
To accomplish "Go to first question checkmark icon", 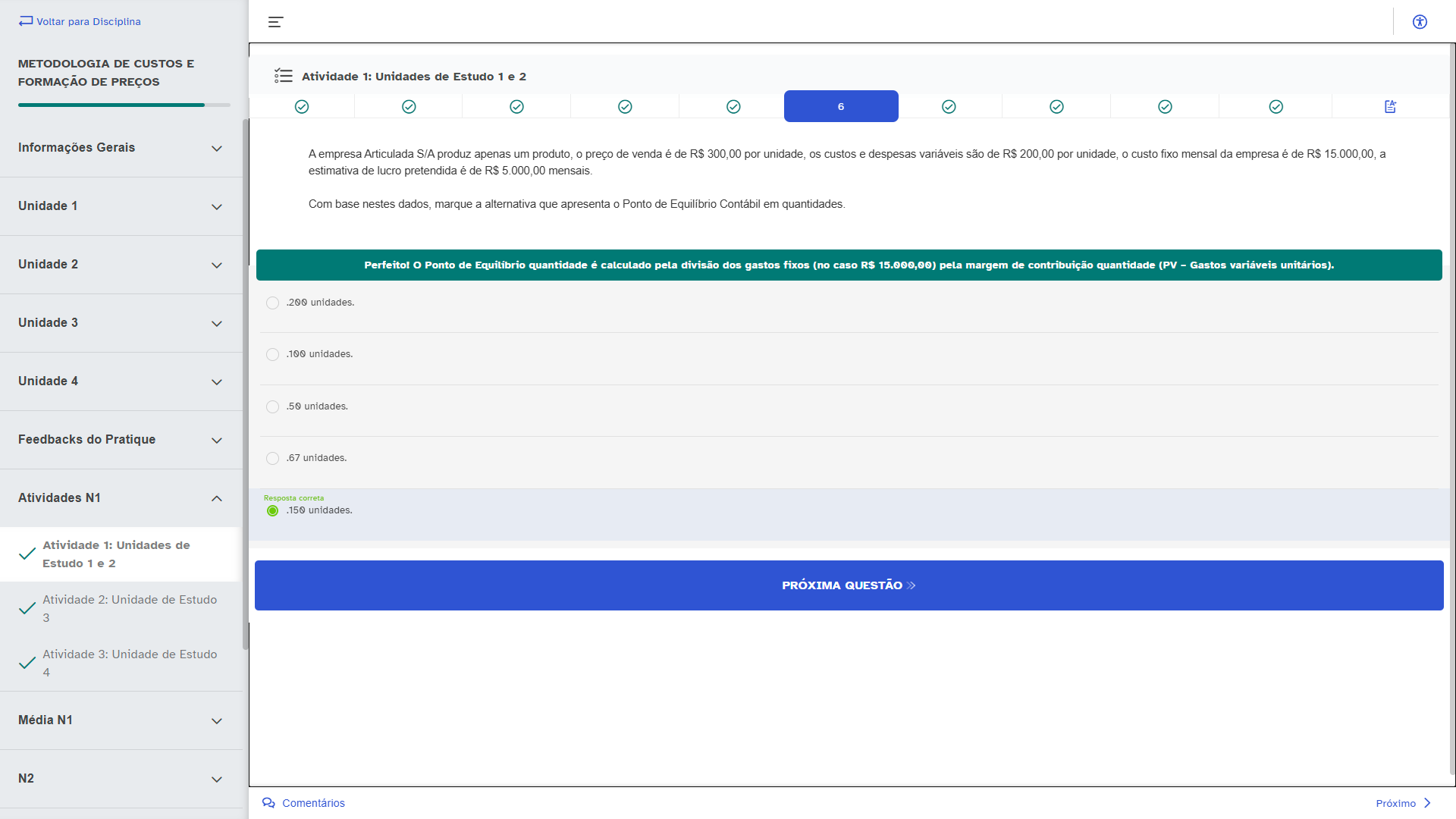I will [302, 107].
